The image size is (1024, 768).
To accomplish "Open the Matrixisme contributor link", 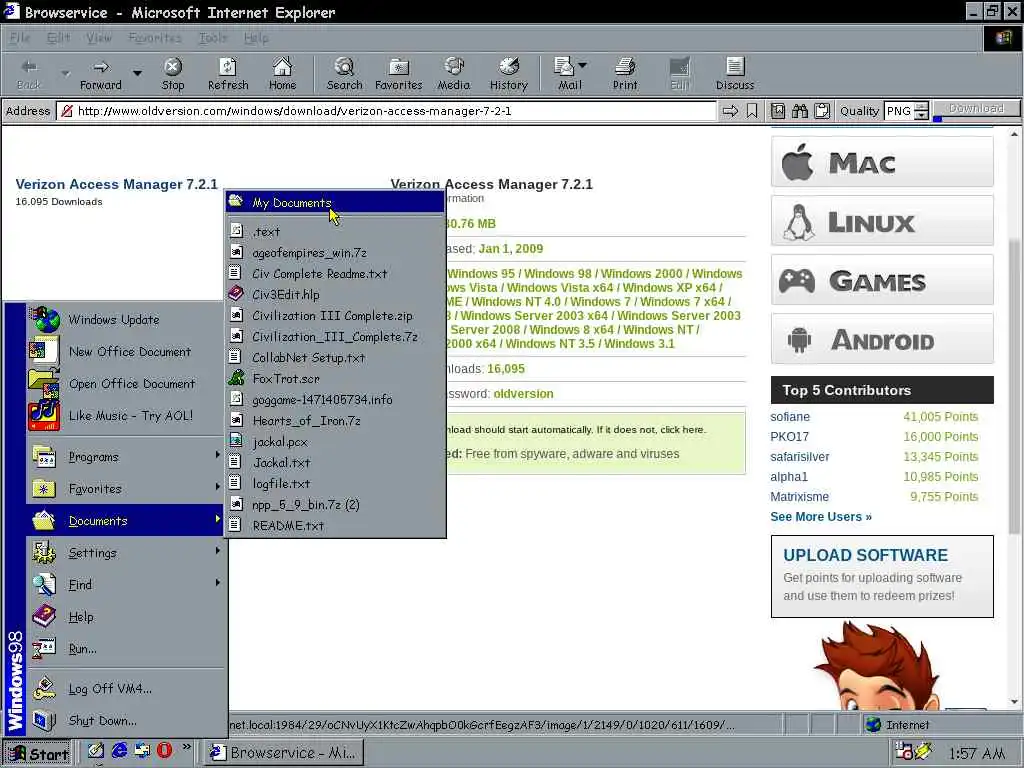I will tap(799, 497).
